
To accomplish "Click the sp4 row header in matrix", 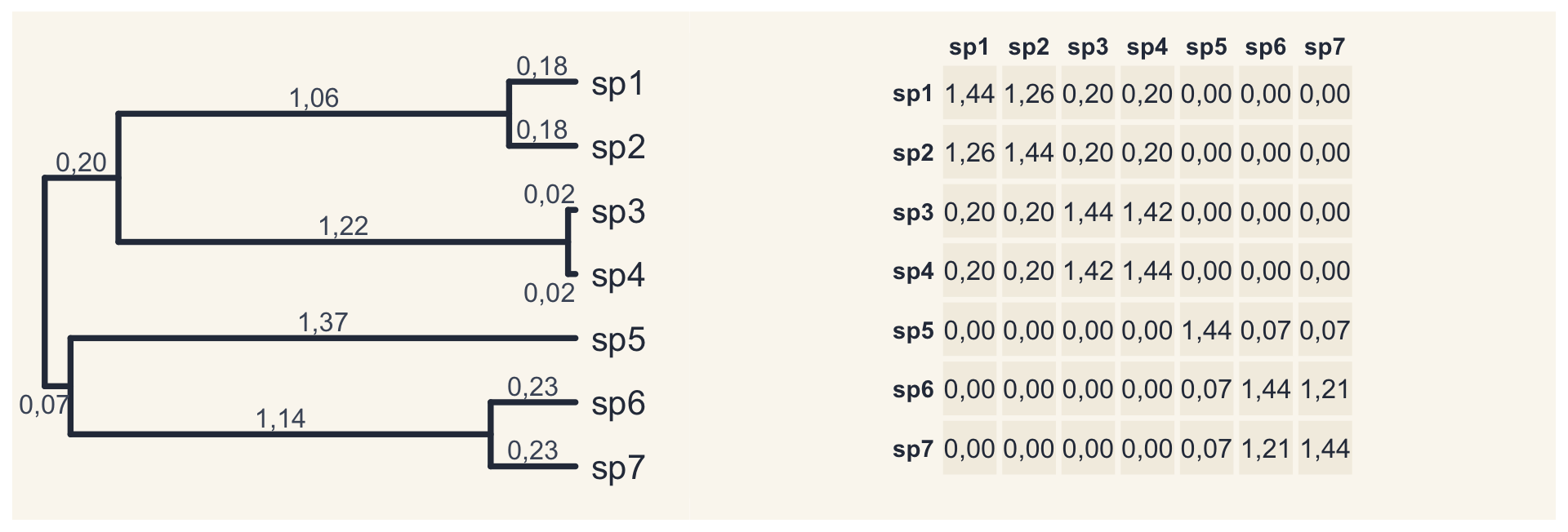I will 913,271.
